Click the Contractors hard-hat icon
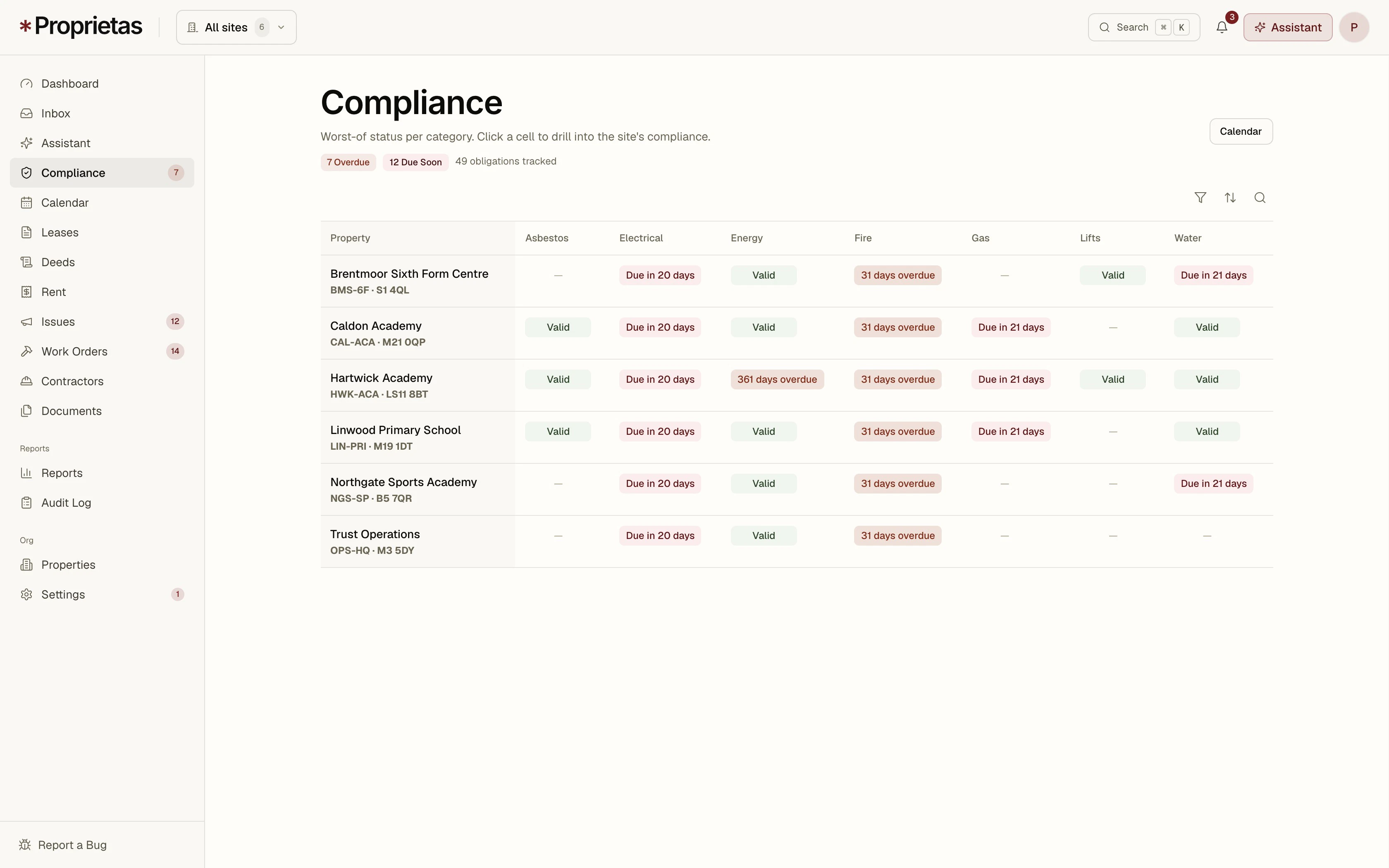This screenshot has height=868, width=1389. (x=26, y=381)
